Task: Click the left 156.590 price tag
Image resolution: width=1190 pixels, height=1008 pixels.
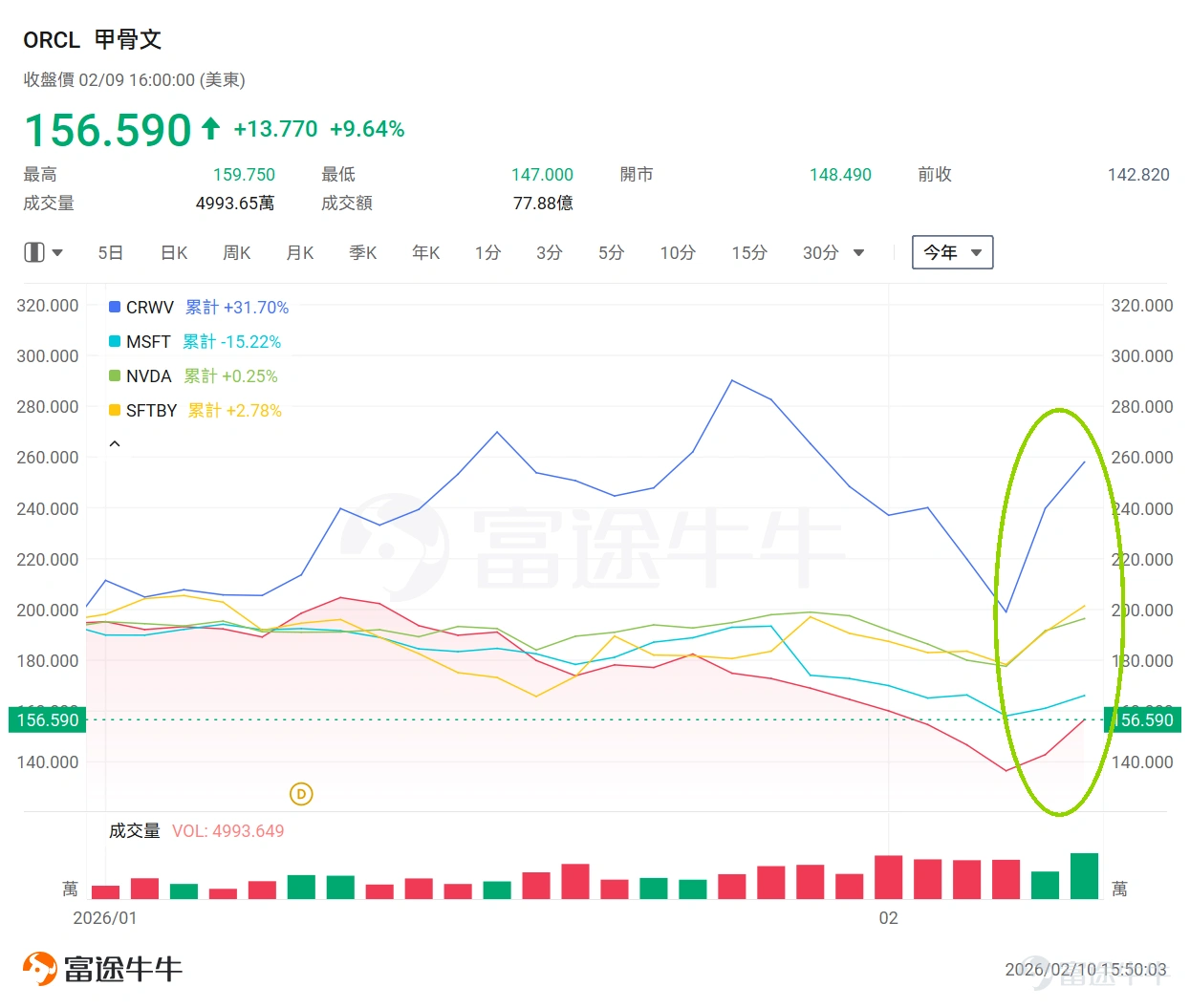Action: pos(47,719)
